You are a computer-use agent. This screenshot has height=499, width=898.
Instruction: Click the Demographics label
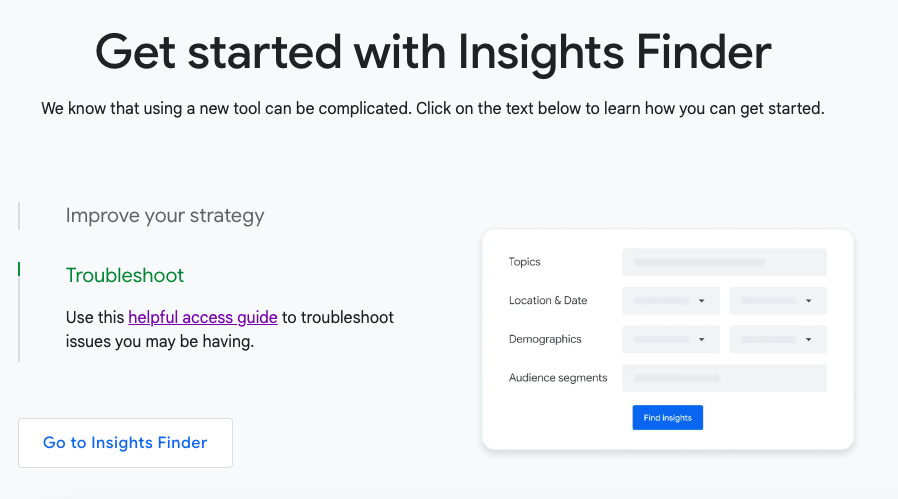click(545, 339)
